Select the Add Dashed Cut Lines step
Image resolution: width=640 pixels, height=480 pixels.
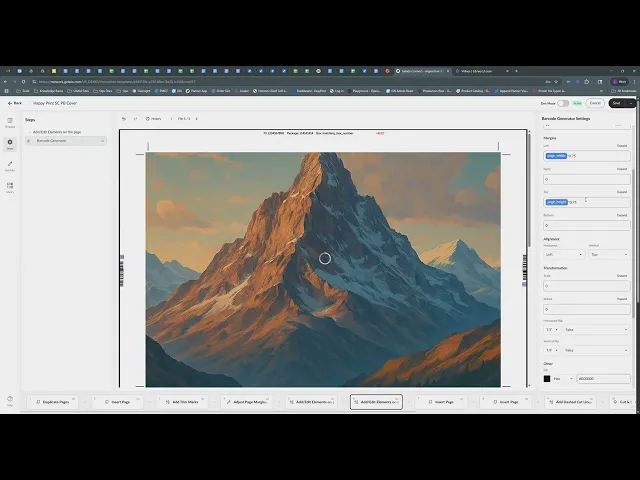tap(570, 402)
